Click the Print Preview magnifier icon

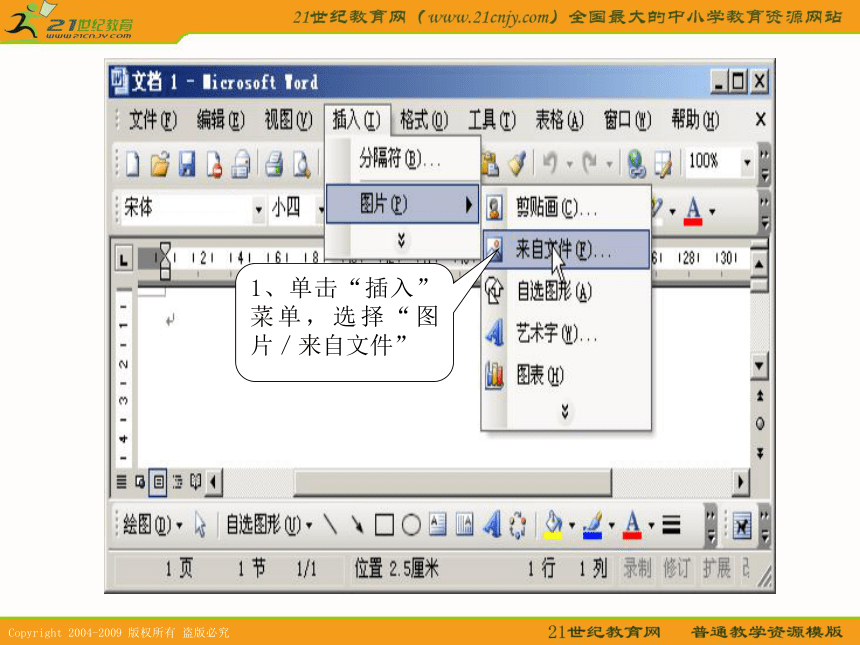point(302,163)
